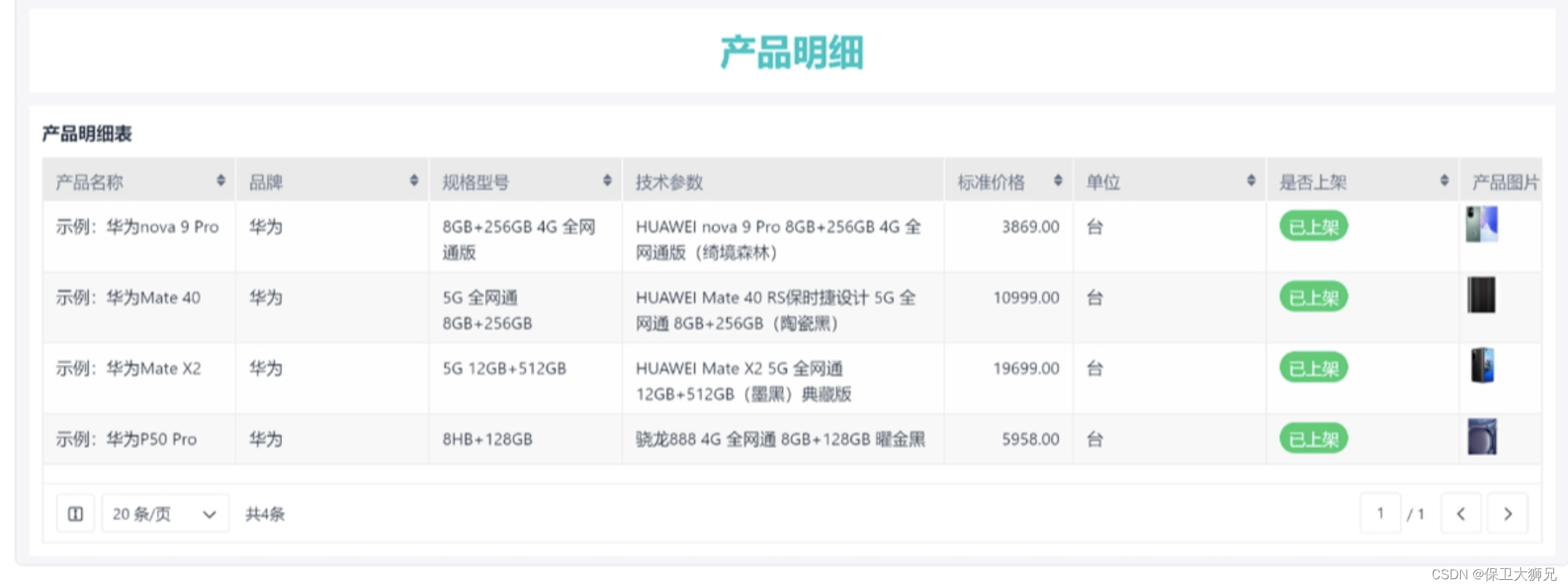Sort by 标准价格 column arrows

[x=1057, y=181]
